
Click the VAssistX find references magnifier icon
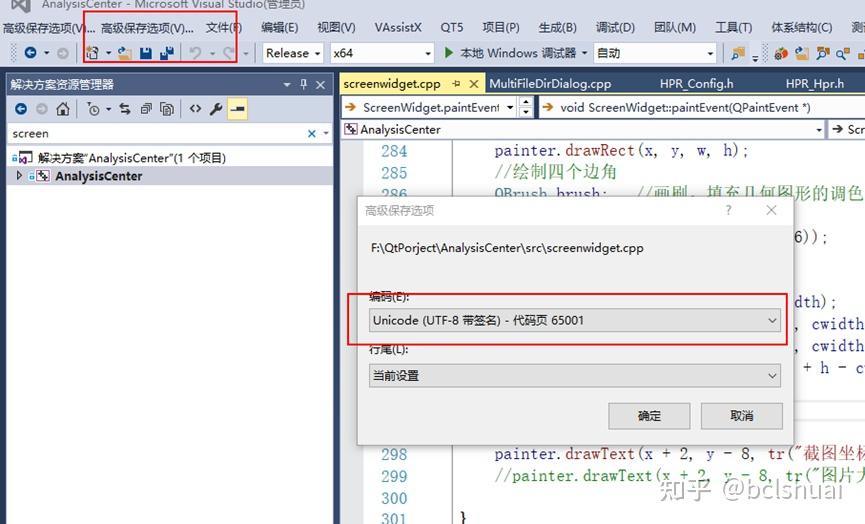pyautogui.click(x=842, y=54)
